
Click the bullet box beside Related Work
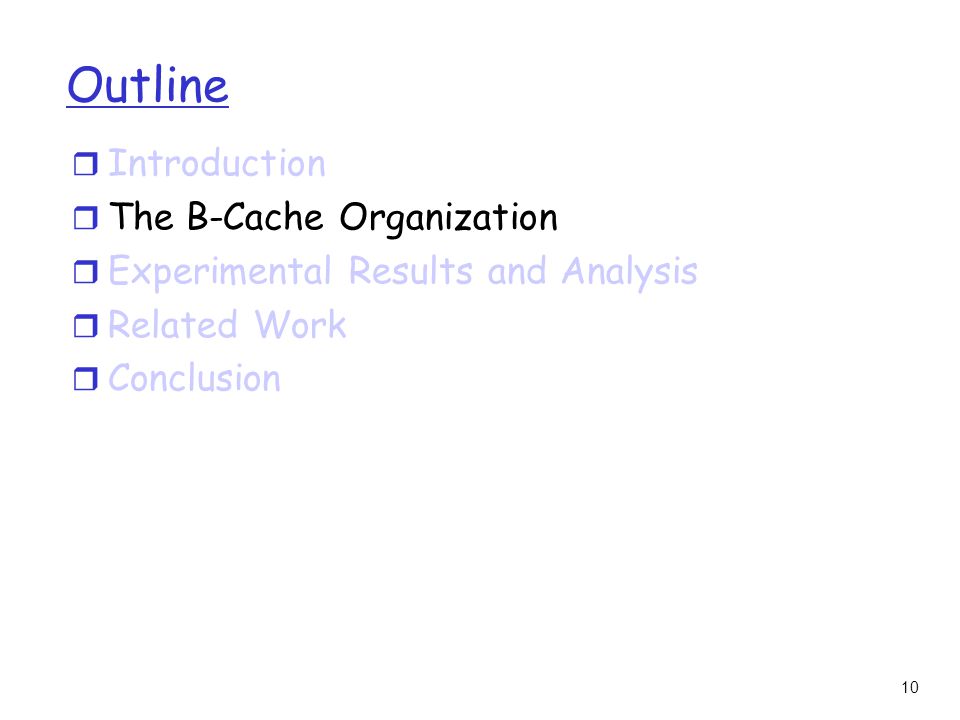[x=86, y=326]
